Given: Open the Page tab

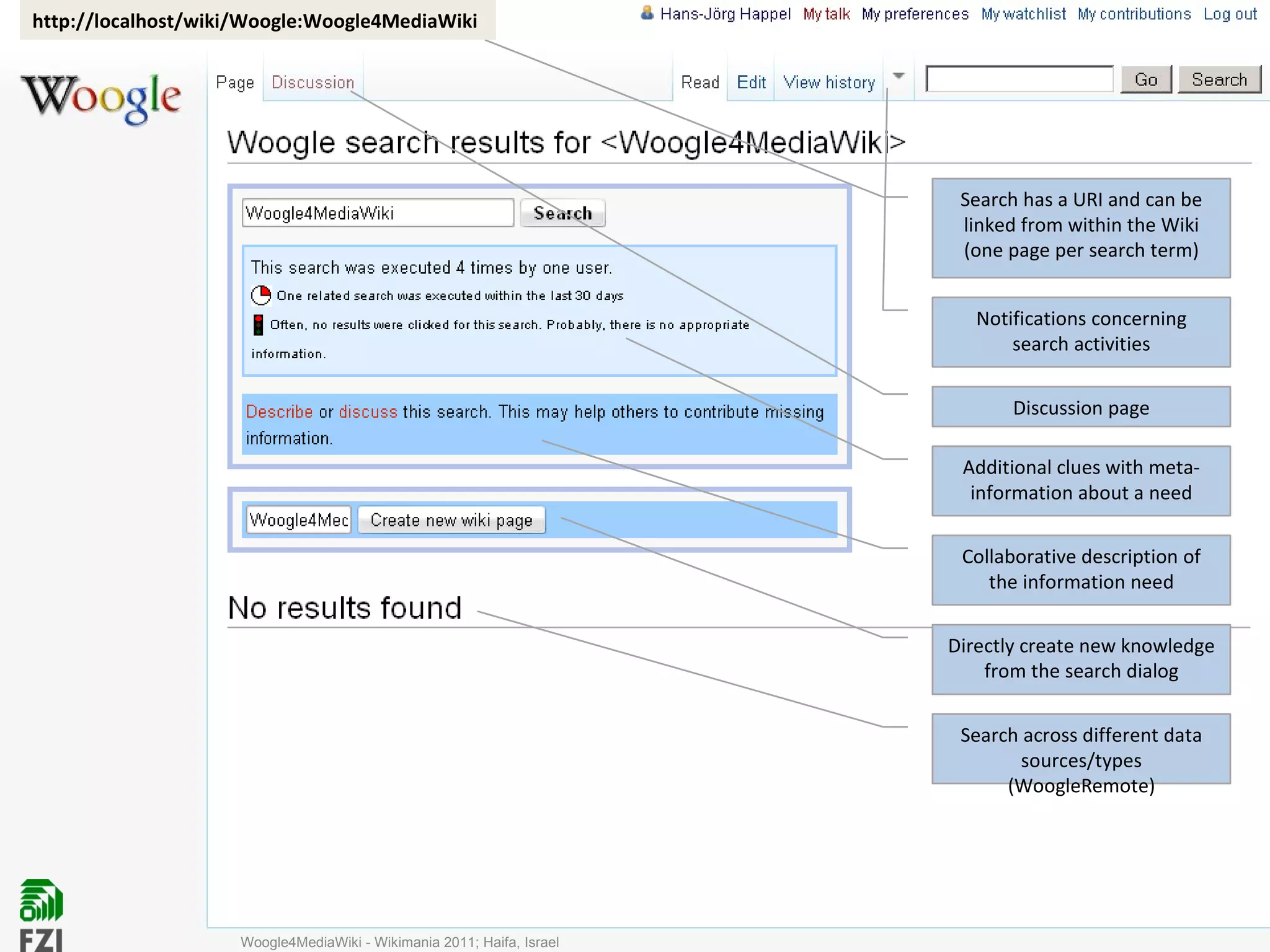Looking at the screenshot, I should point(235,82).
